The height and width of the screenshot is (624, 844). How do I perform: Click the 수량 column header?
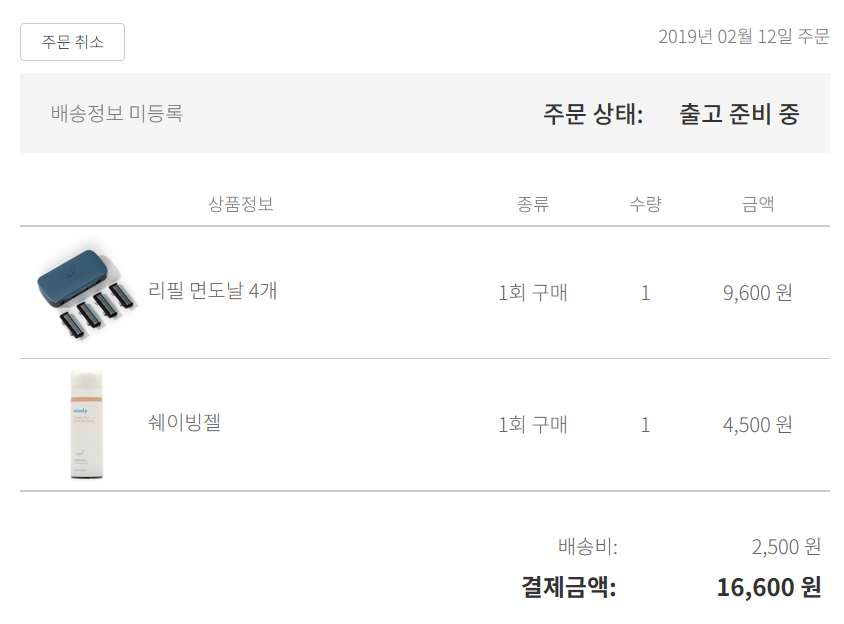645,204
